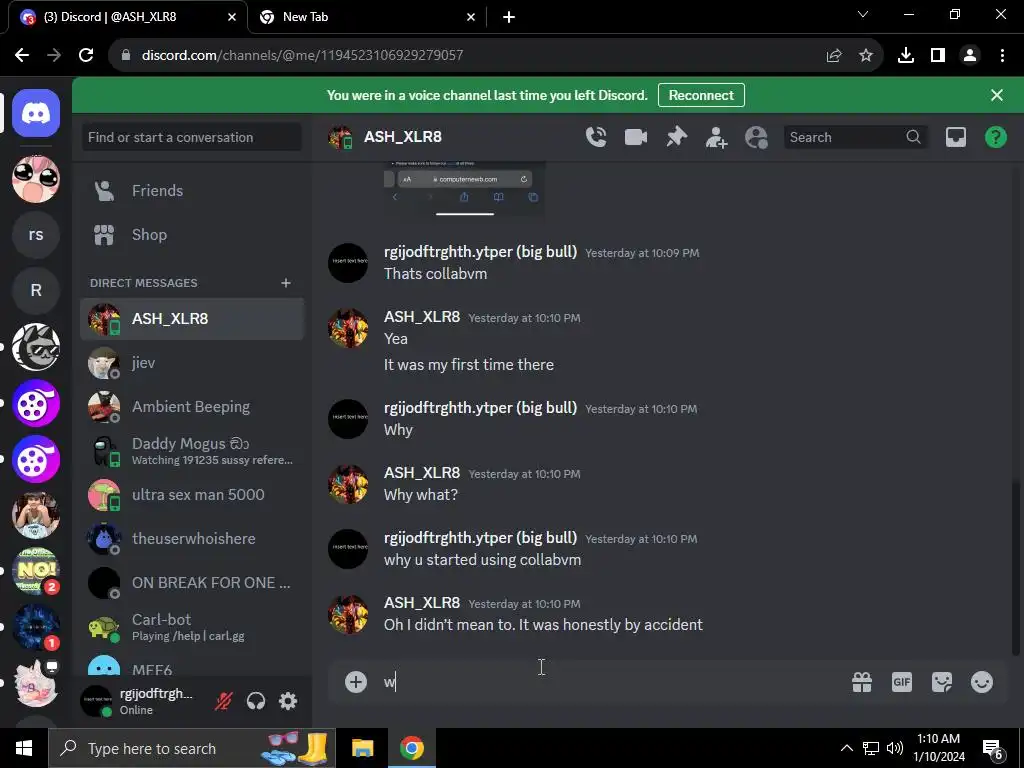Click the chat scrollbar

click(1016, 568)
